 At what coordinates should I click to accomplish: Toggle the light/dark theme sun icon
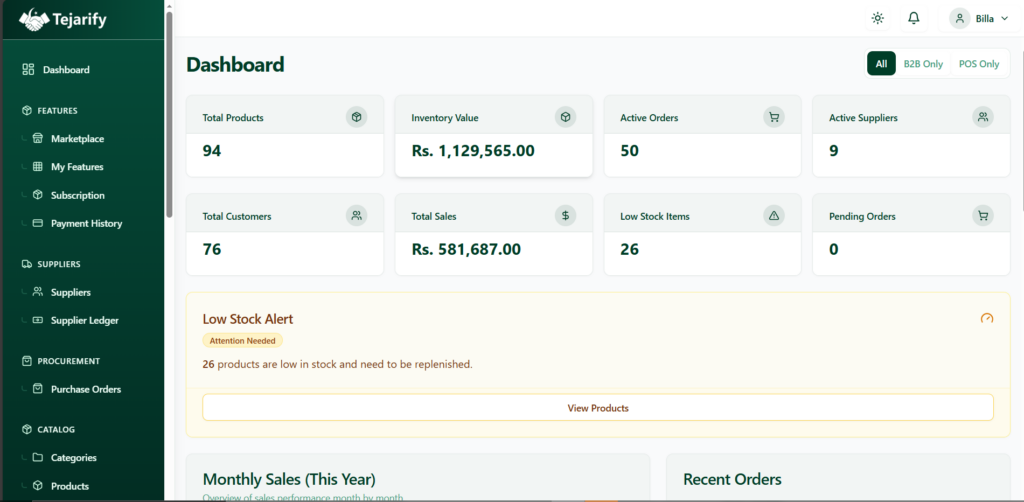click(x=877, y=18)
